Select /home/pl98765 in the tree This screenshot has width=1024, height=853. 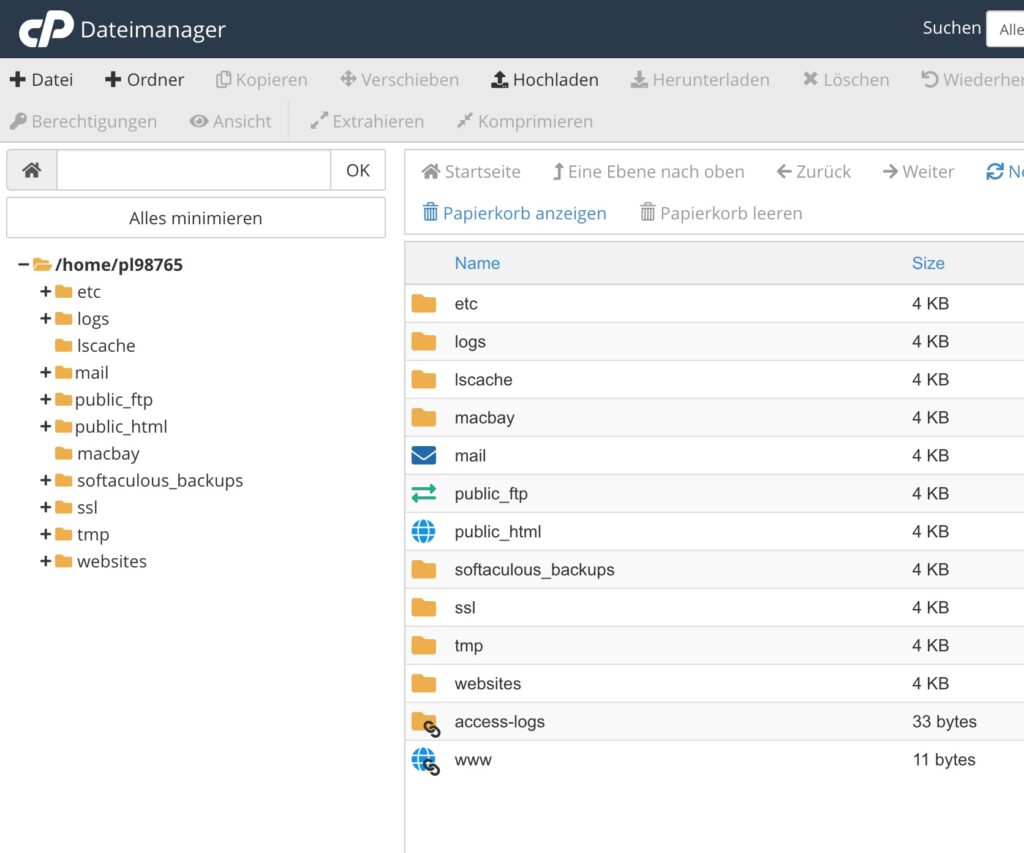[x=119, y=265]
